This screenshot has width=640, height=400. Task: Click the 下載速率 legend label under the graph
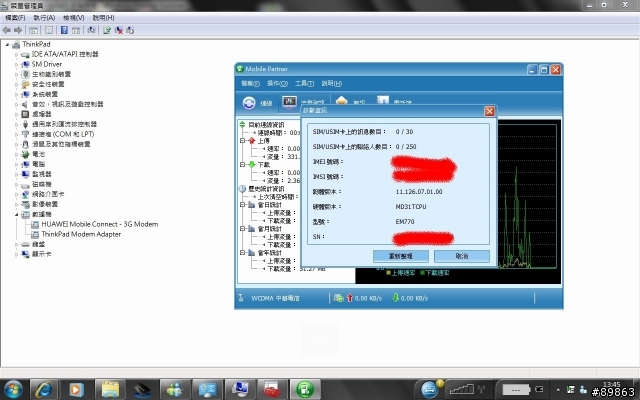click(437, 273)
